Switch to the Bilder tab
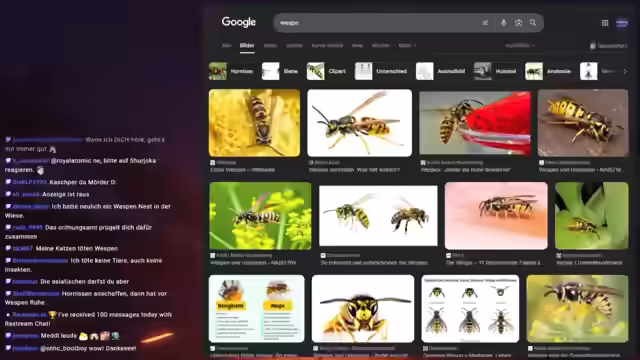640x360 pixels. (x=247, y=46)
